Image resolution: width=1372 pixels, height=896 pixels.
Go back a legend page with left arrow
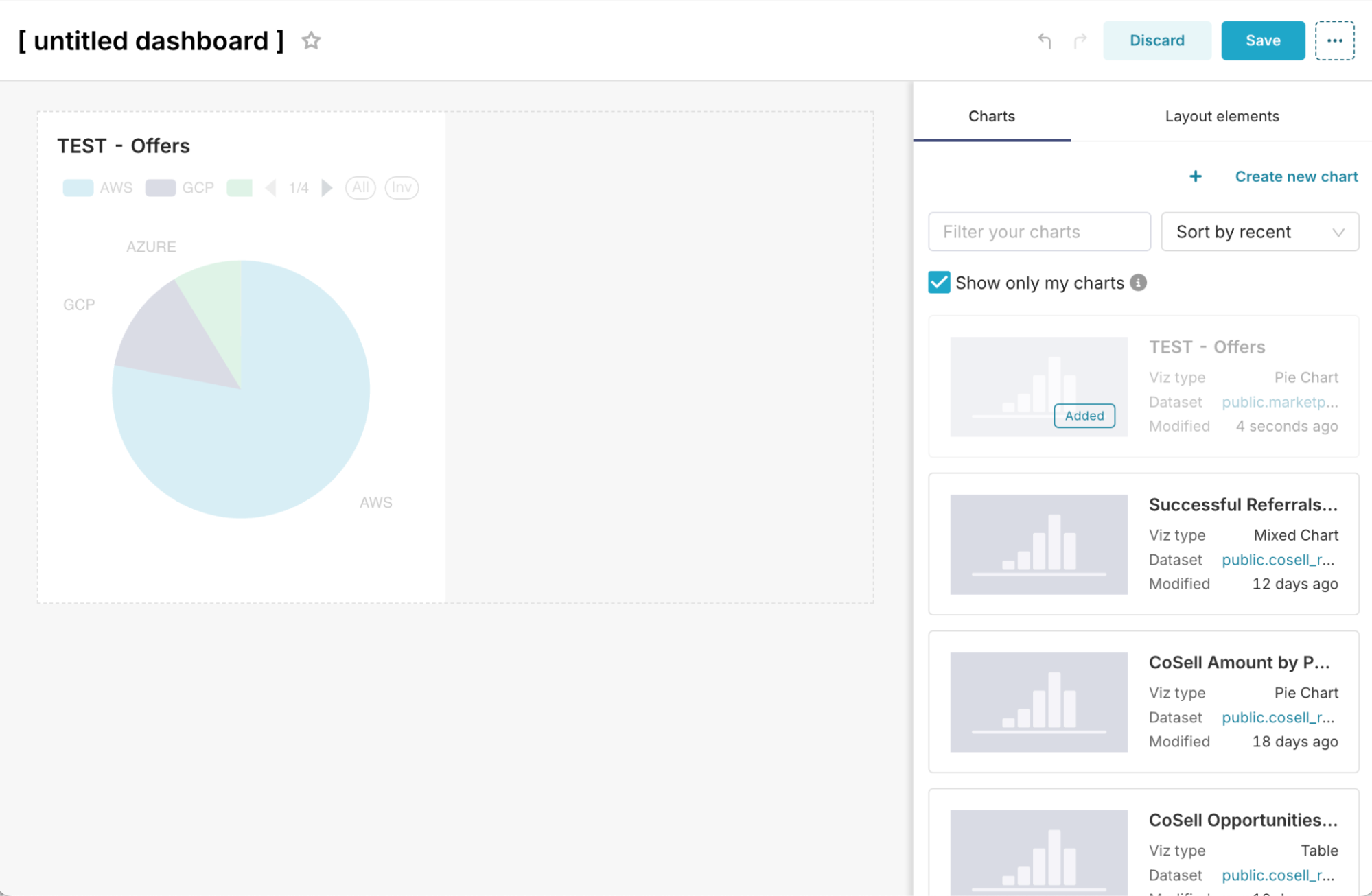pyautogui.click(x=270, y=187)
